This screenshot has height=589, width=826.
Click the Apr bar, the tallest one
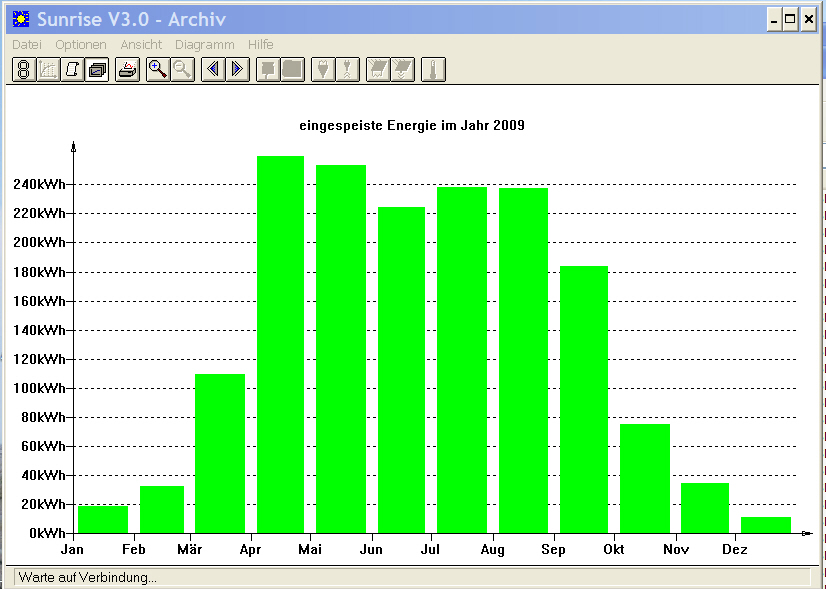tap(280, 345)
